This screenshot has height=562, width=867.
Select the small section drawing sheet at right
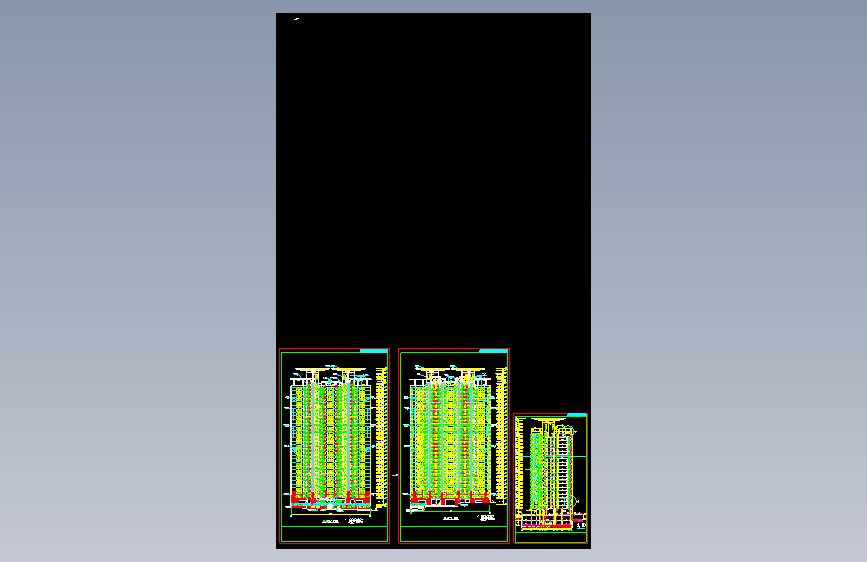pyautogui.click(x=551, y=478)
